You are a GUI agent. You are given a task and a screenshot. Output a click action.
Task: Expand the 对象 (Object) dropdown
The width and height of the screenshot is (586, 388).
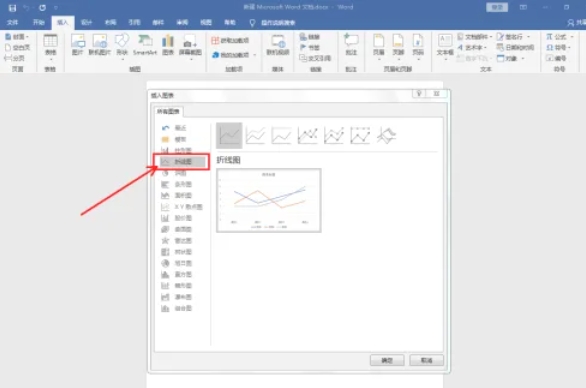(x=523, y=58)
